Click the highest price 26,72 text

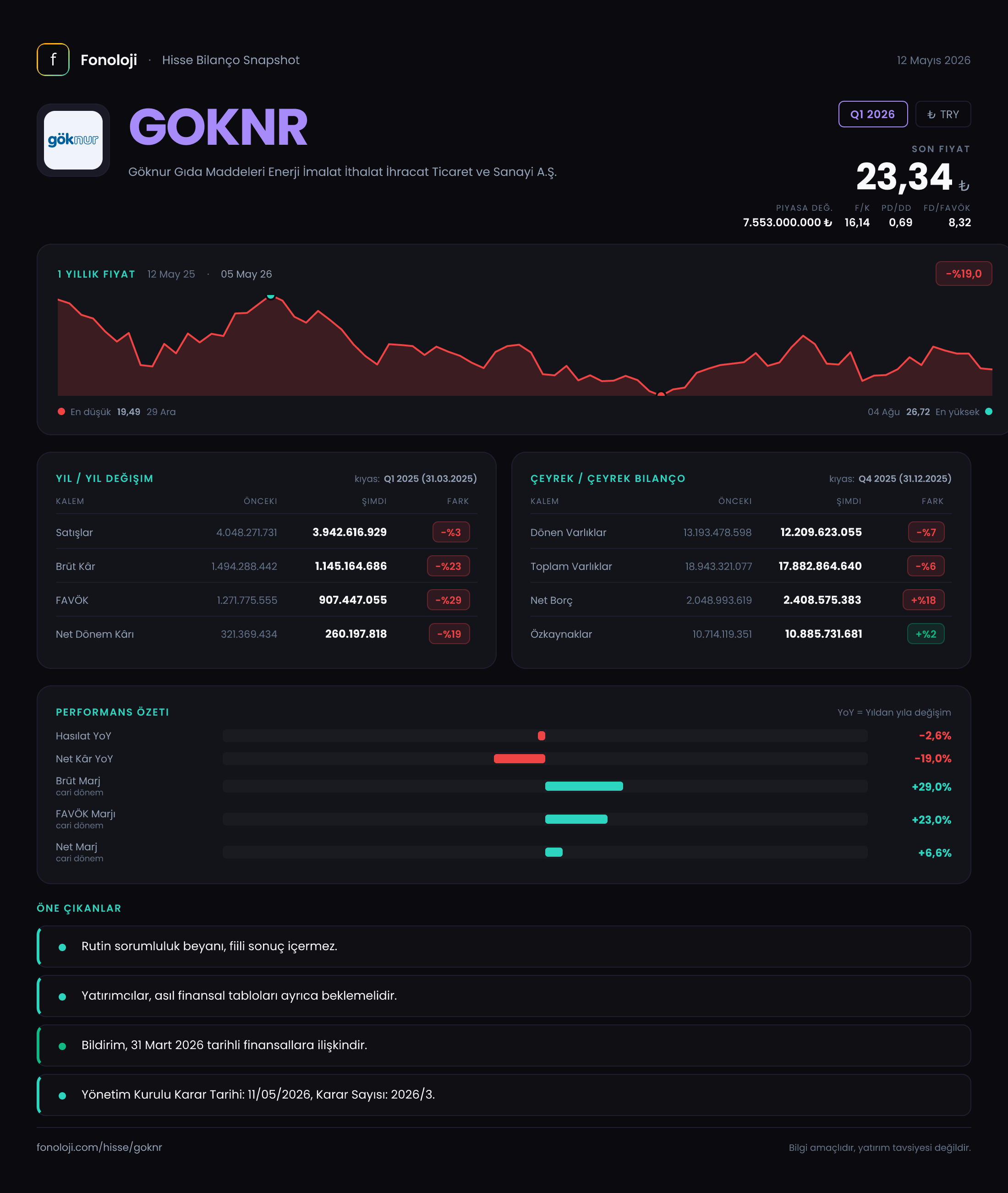[x=918, y=412]
